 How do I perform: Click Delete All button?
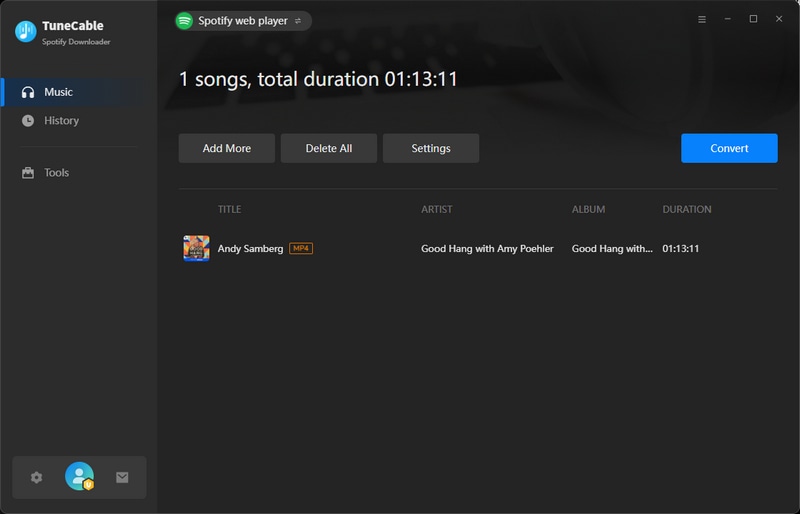click(329, 148)
